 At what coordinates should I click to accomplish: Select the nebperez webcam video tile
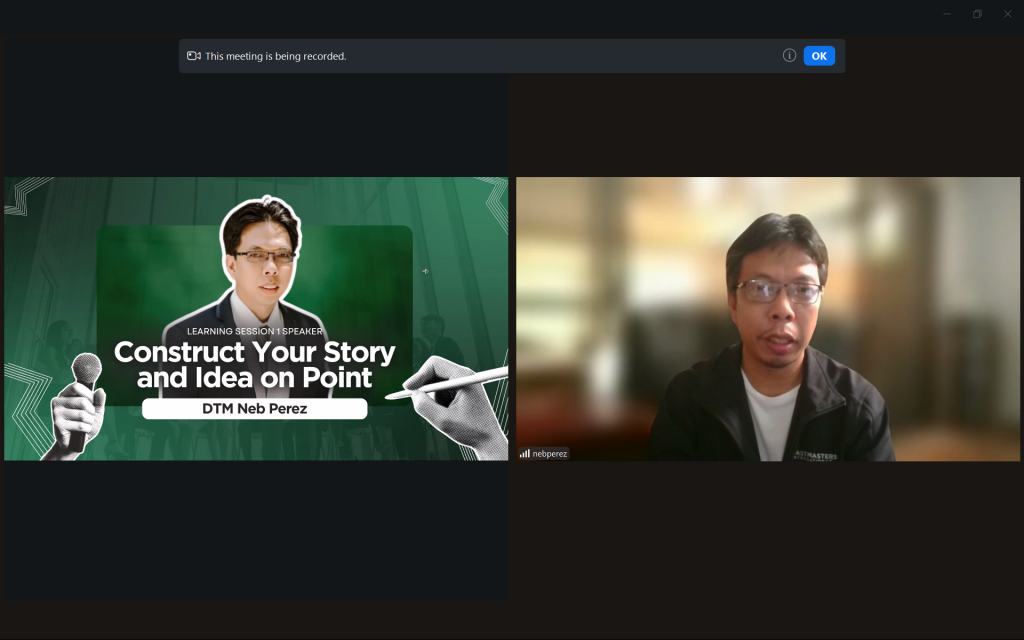(x=767, y=318)
